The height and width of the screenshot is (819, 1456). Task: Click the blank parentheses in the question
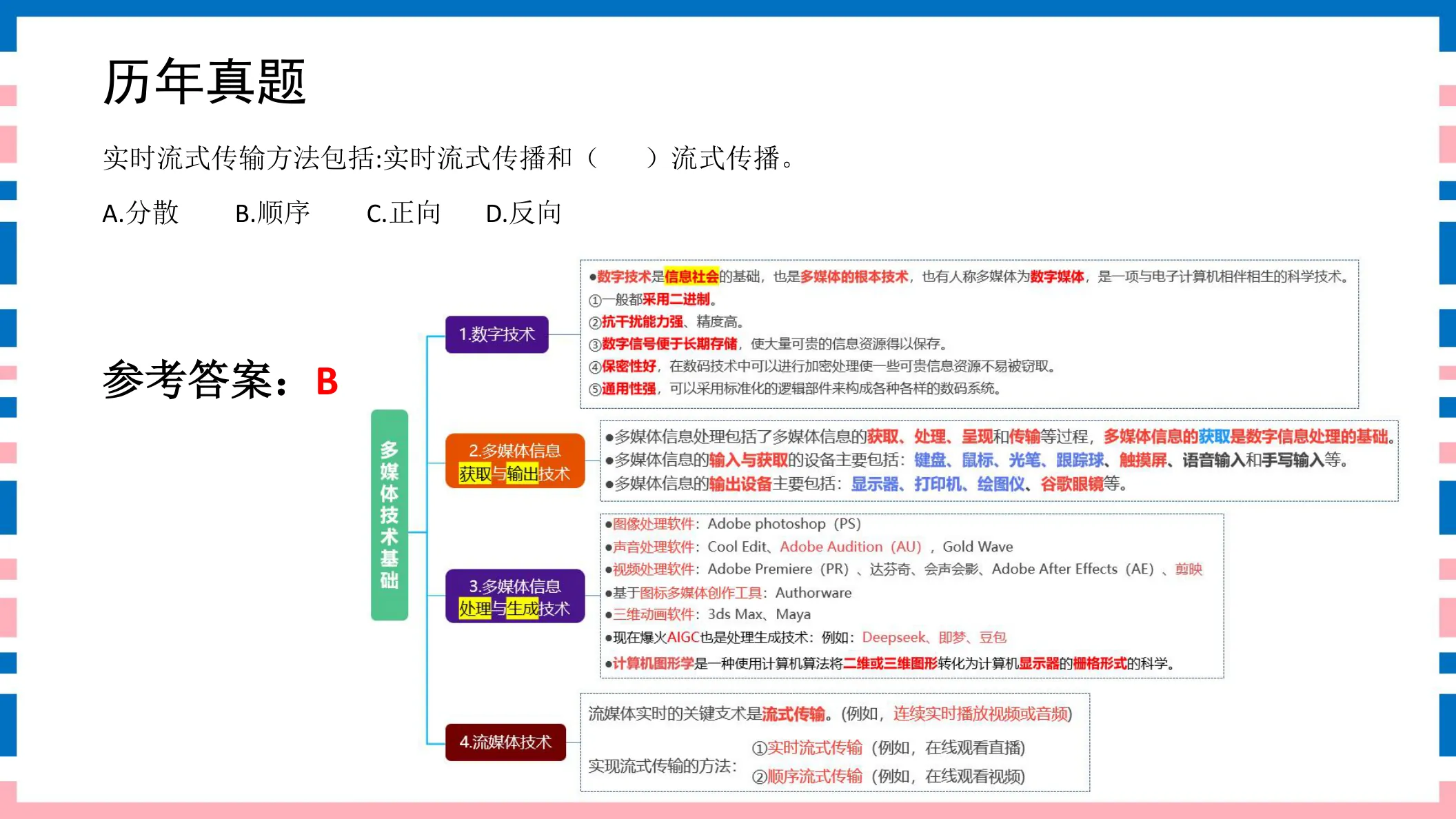[x=623, y=159]
